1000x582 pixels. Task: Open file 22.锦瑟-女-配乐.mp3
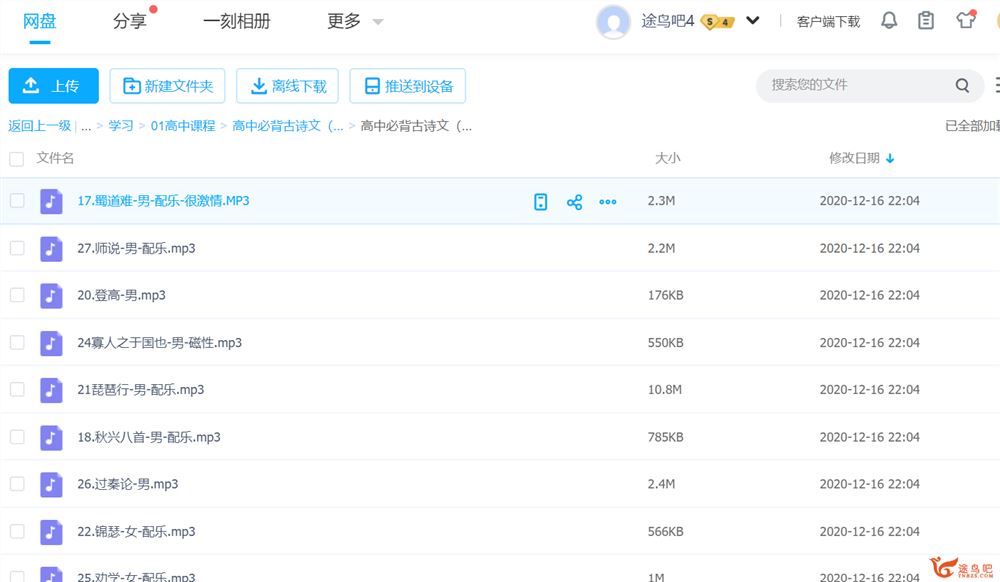136,531
